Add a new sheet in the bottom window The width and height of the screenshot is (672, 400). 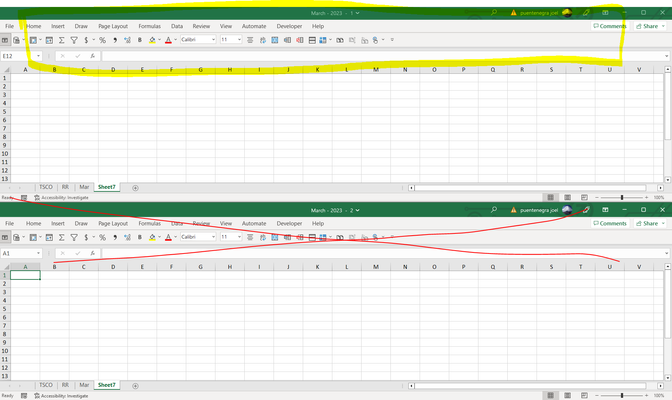(x=135, y=386)
